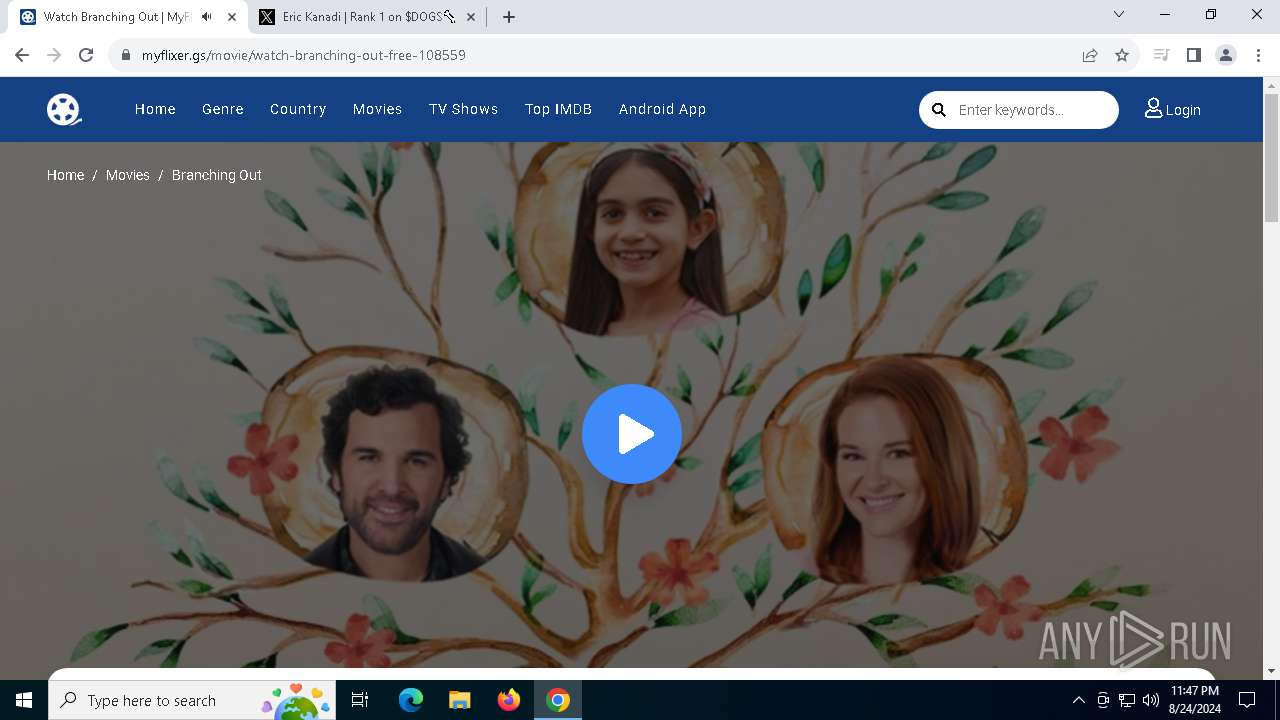Screen dimensions: 1280x720
Task: Close the Watch Branching Out tab
Action: (232, 17)
